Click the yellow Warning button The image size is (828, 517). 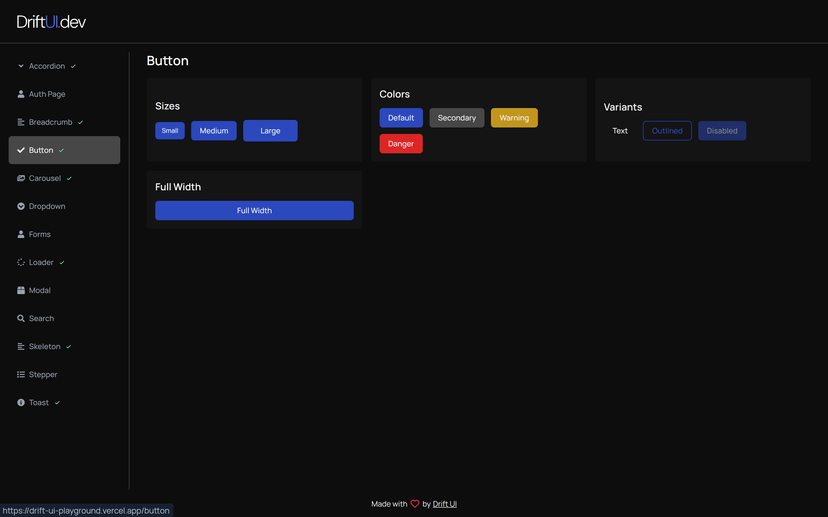(x=514, y=118)
